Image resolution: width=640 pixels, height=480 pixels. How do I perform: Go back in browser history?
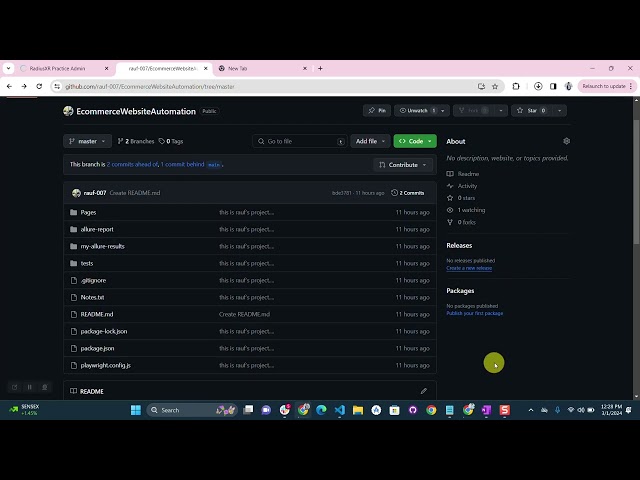tap(9, 87)
